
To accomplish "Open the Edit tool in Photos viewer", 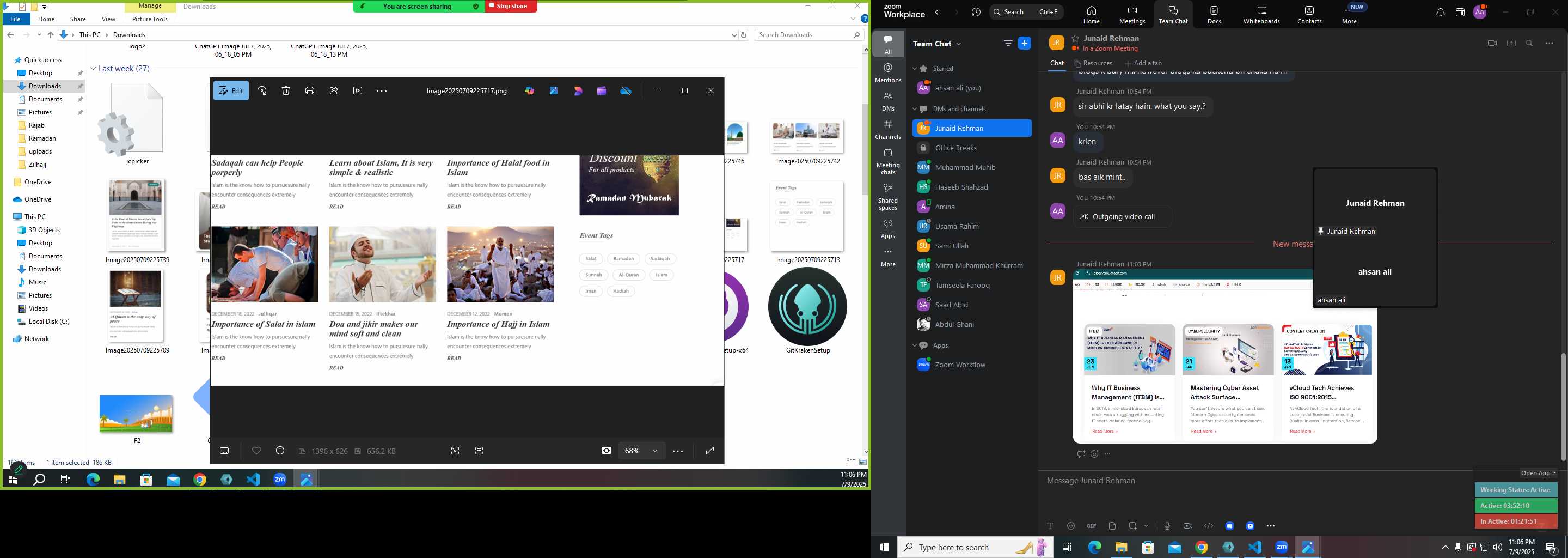I will tap(231, 91).
